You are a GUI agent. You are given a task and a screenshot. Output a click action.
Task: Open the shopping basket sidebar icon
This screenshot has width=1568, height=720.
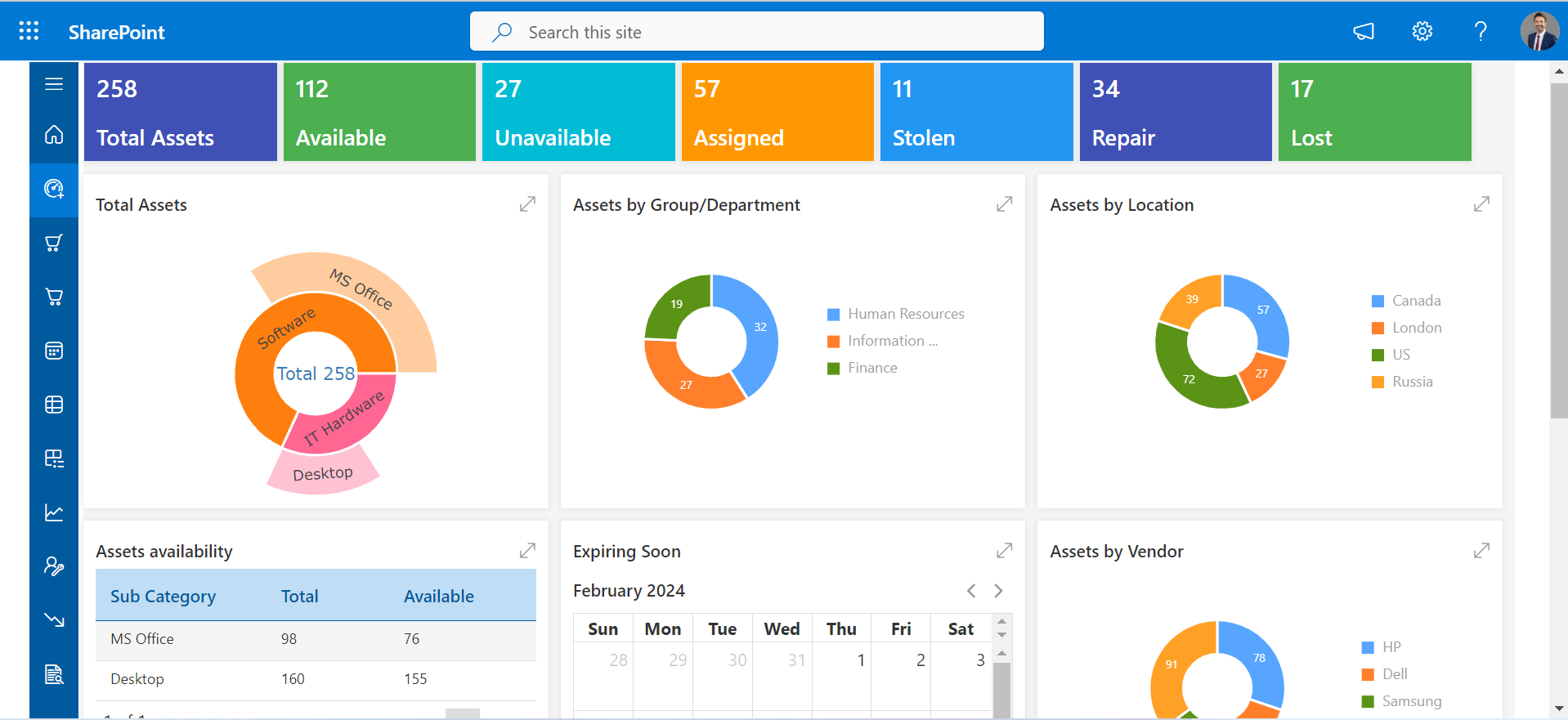[x=54, y=243]
